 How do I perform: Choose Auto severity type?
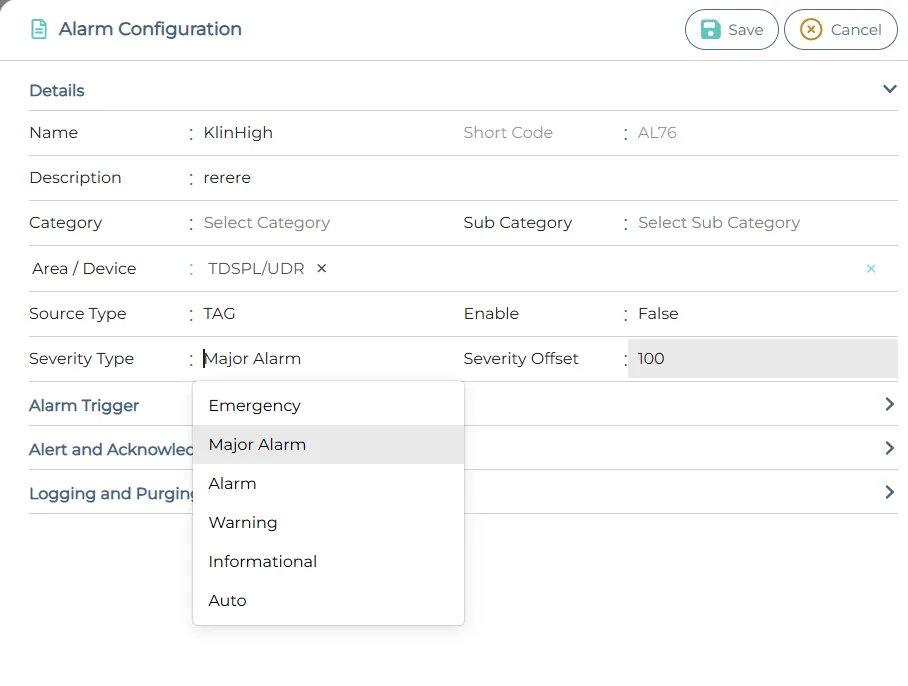(227, 601)
